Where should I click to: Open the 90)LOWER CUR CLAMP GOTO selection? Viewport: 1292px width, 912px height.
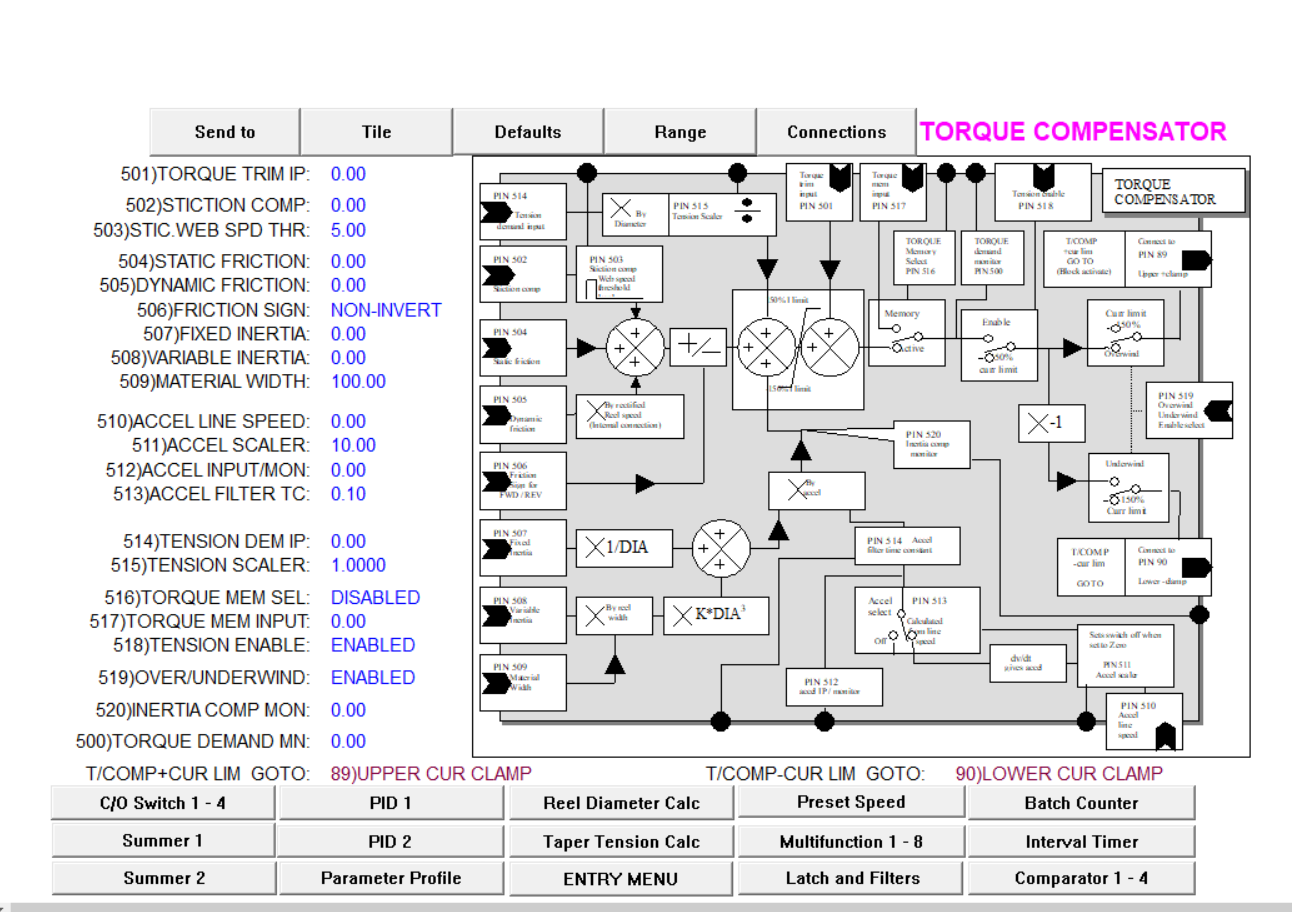(1059, 774)
